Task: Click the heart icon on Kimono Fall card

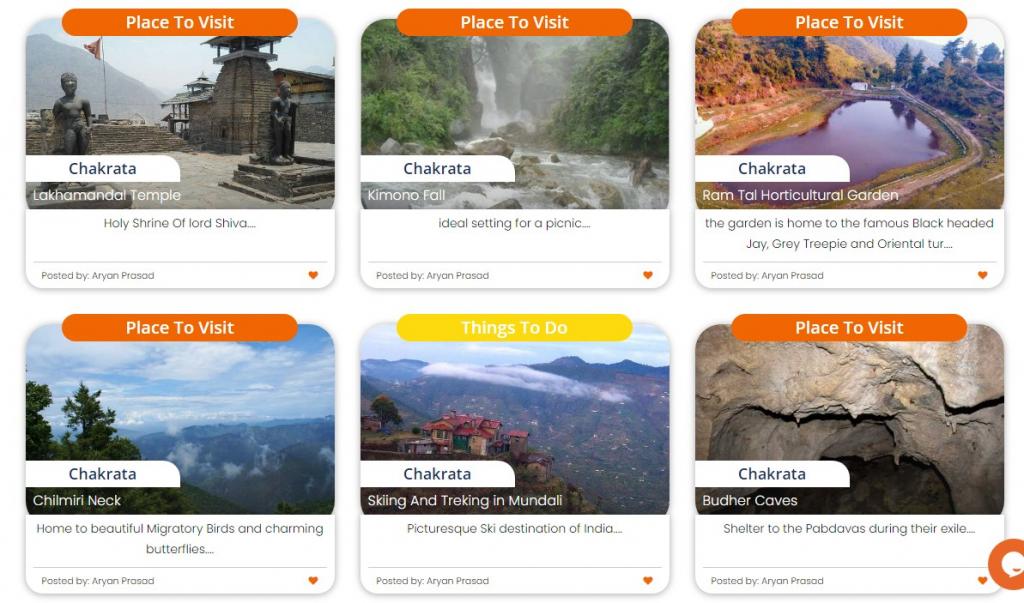Action: coord(648,275)
